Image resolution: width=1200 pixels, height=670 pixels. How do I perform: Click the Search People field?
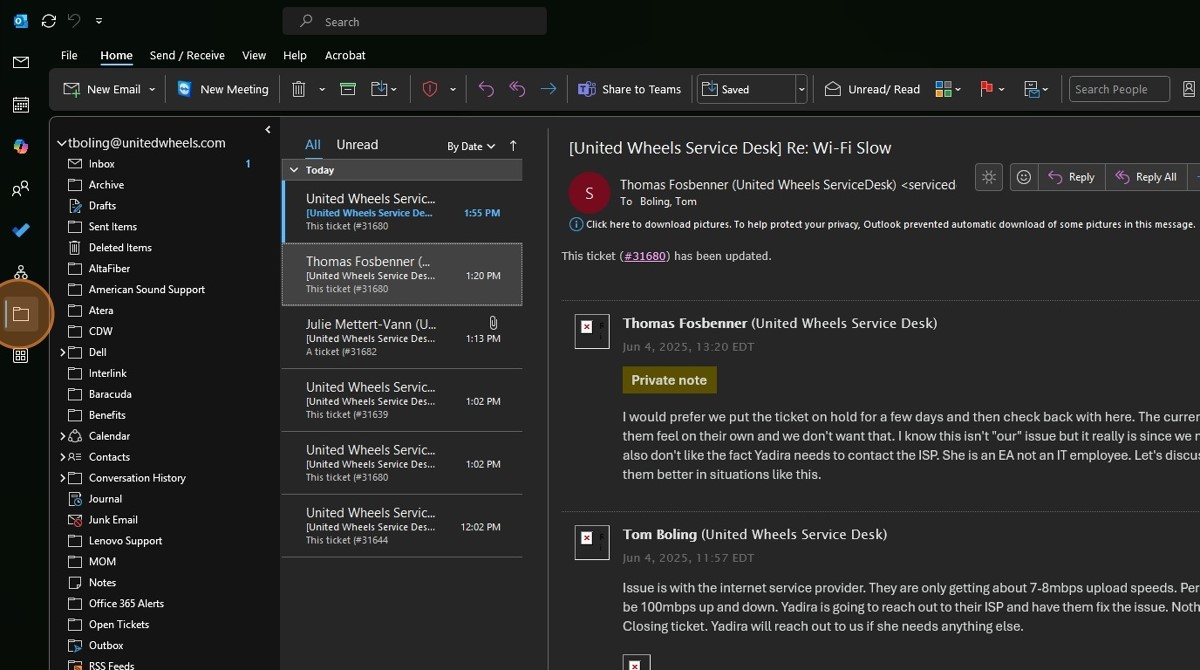[x=1119, y=89]
